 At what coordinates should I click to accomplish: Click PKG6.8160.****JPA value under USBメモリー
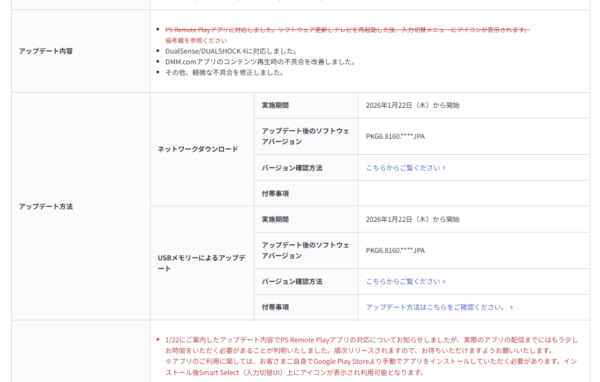(395, 250)
